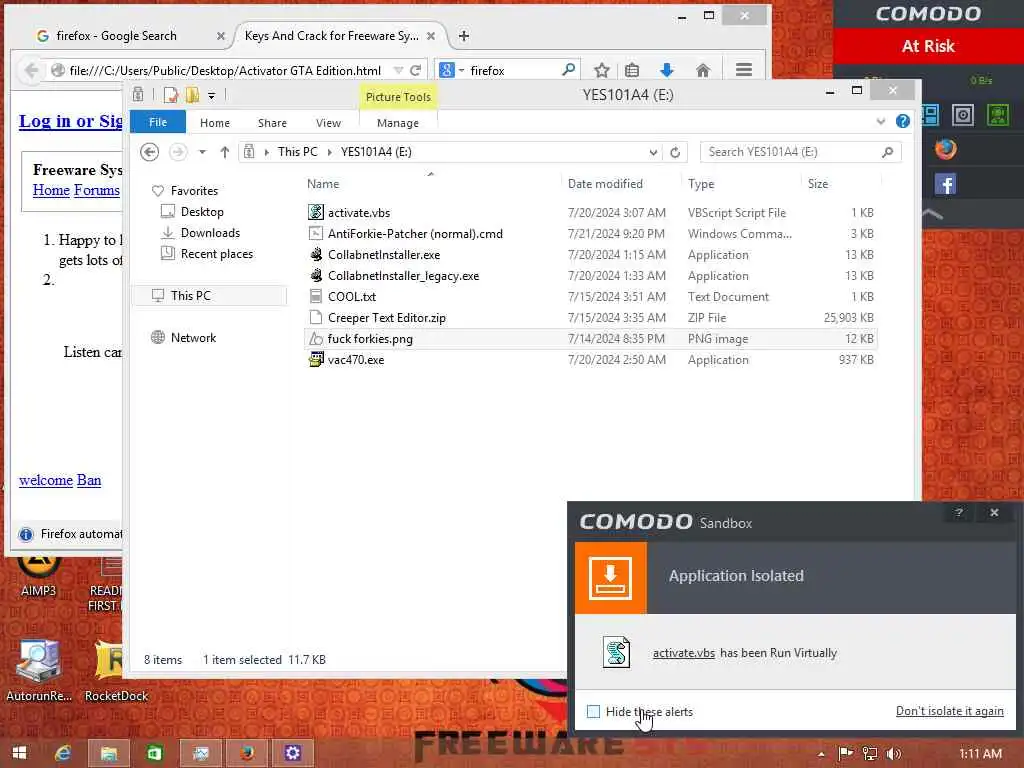Viewport: 1024px width, 768px height.
Task: Select COOL.txt text document
Action: [x=351, y=296]
